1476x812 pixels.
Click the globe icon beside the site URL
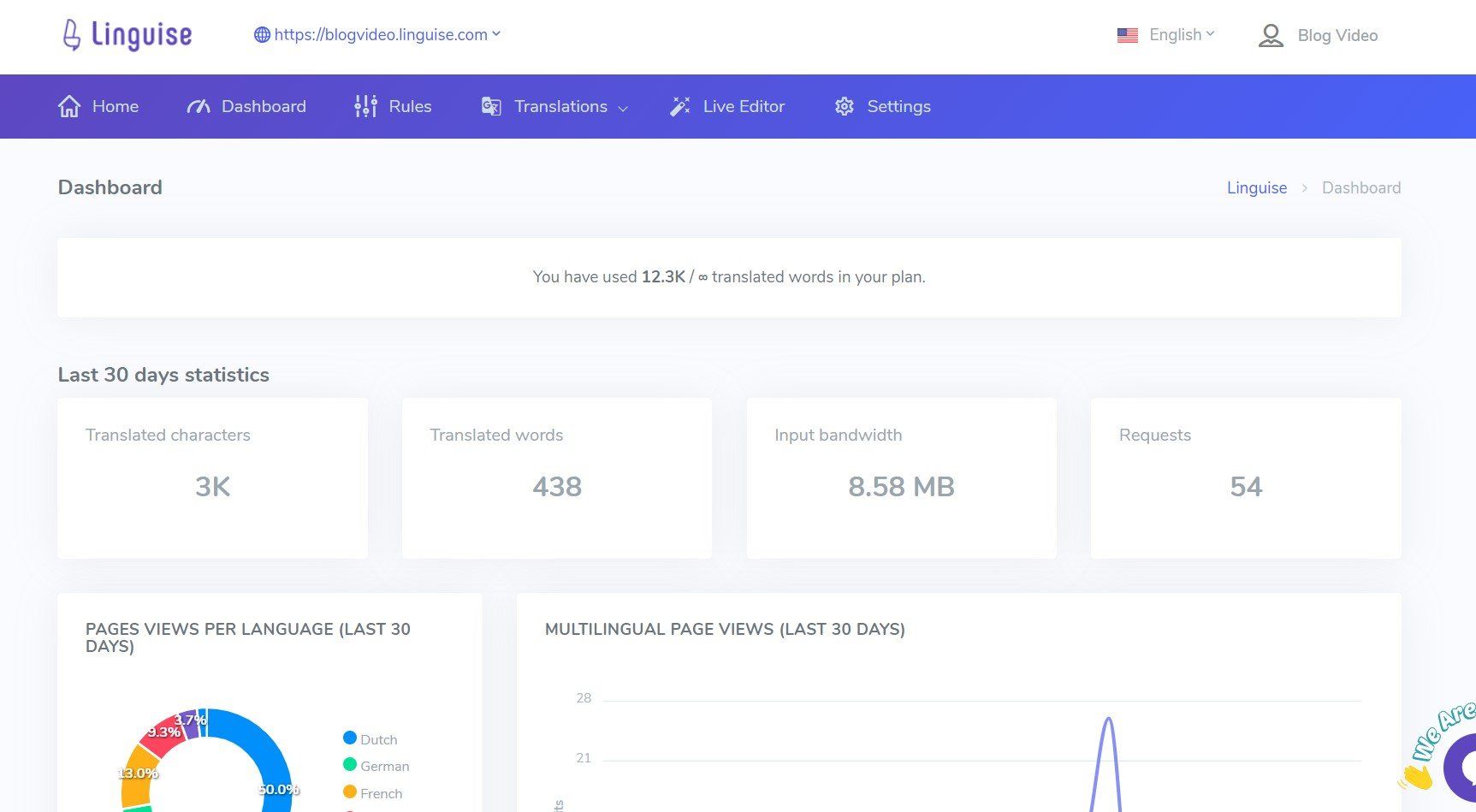click(x=262, y=35)
